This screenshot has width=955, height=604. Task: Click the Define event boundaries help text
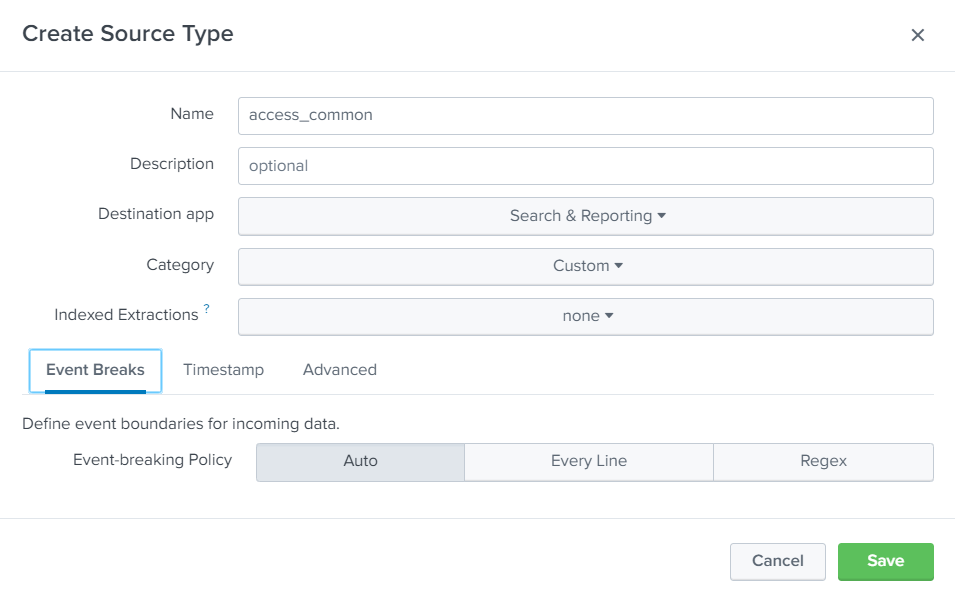181,424
